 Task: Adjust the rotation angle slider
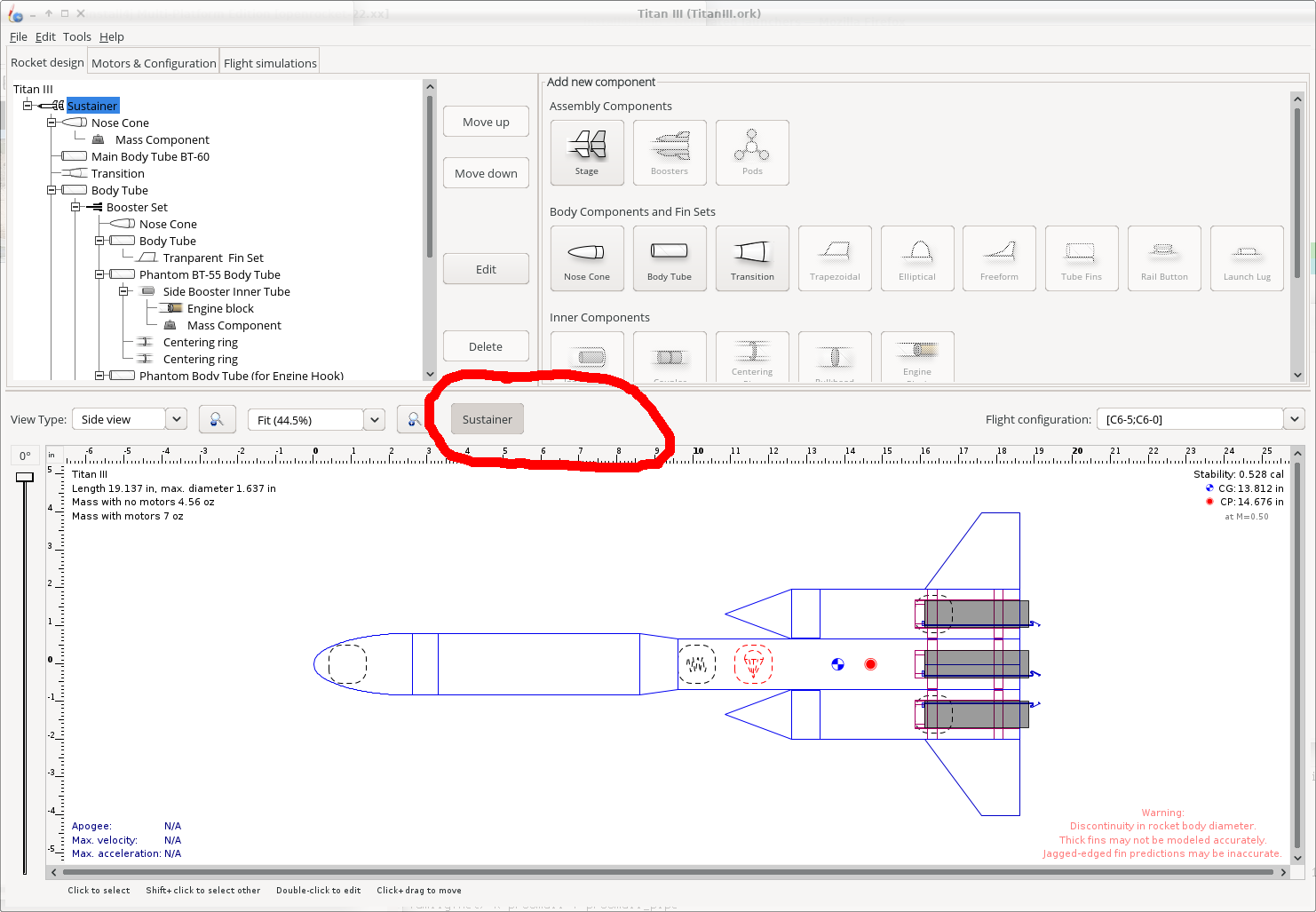click(24, 478)
